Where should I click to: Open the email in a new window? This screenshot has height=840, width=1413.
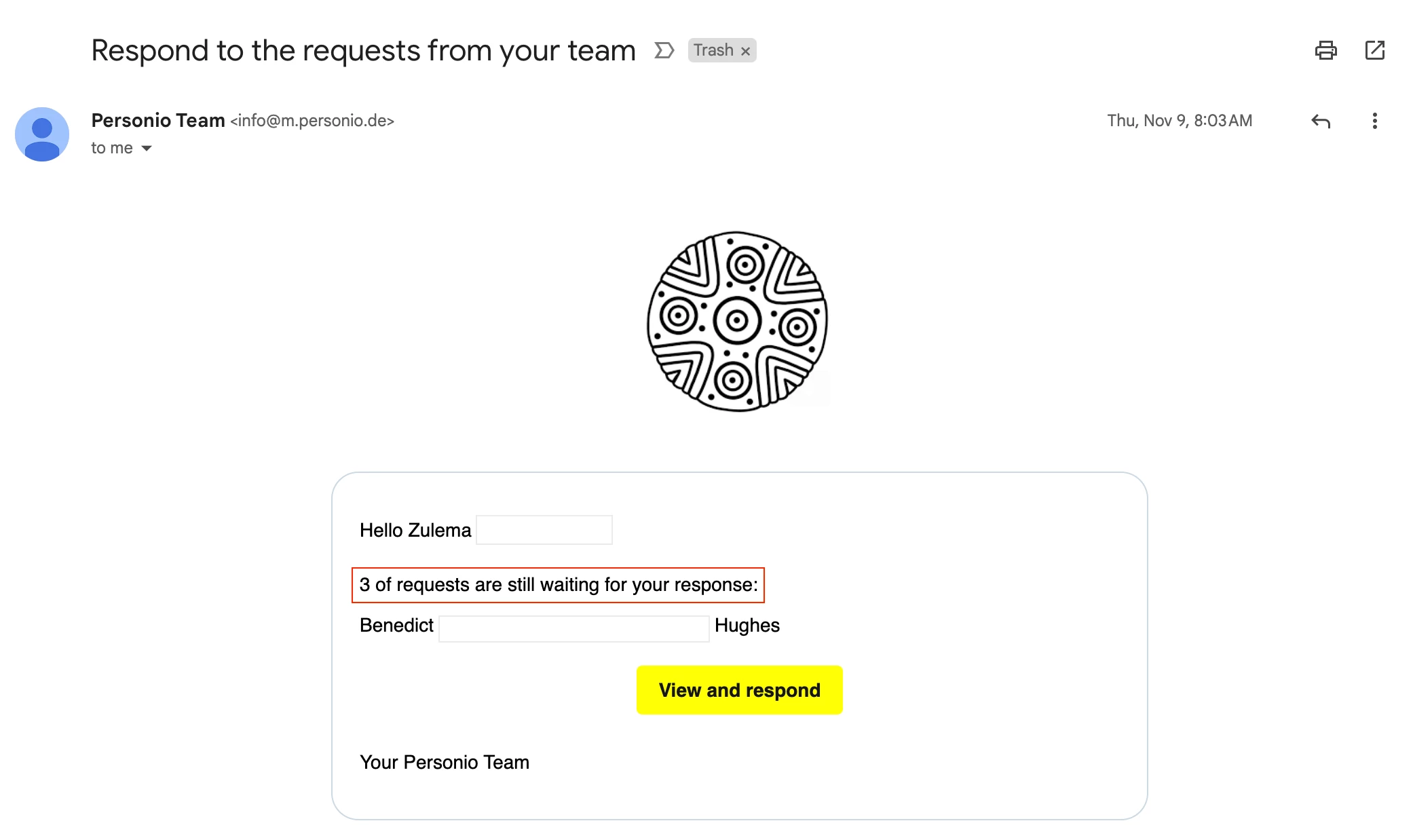coord(1374,50)
